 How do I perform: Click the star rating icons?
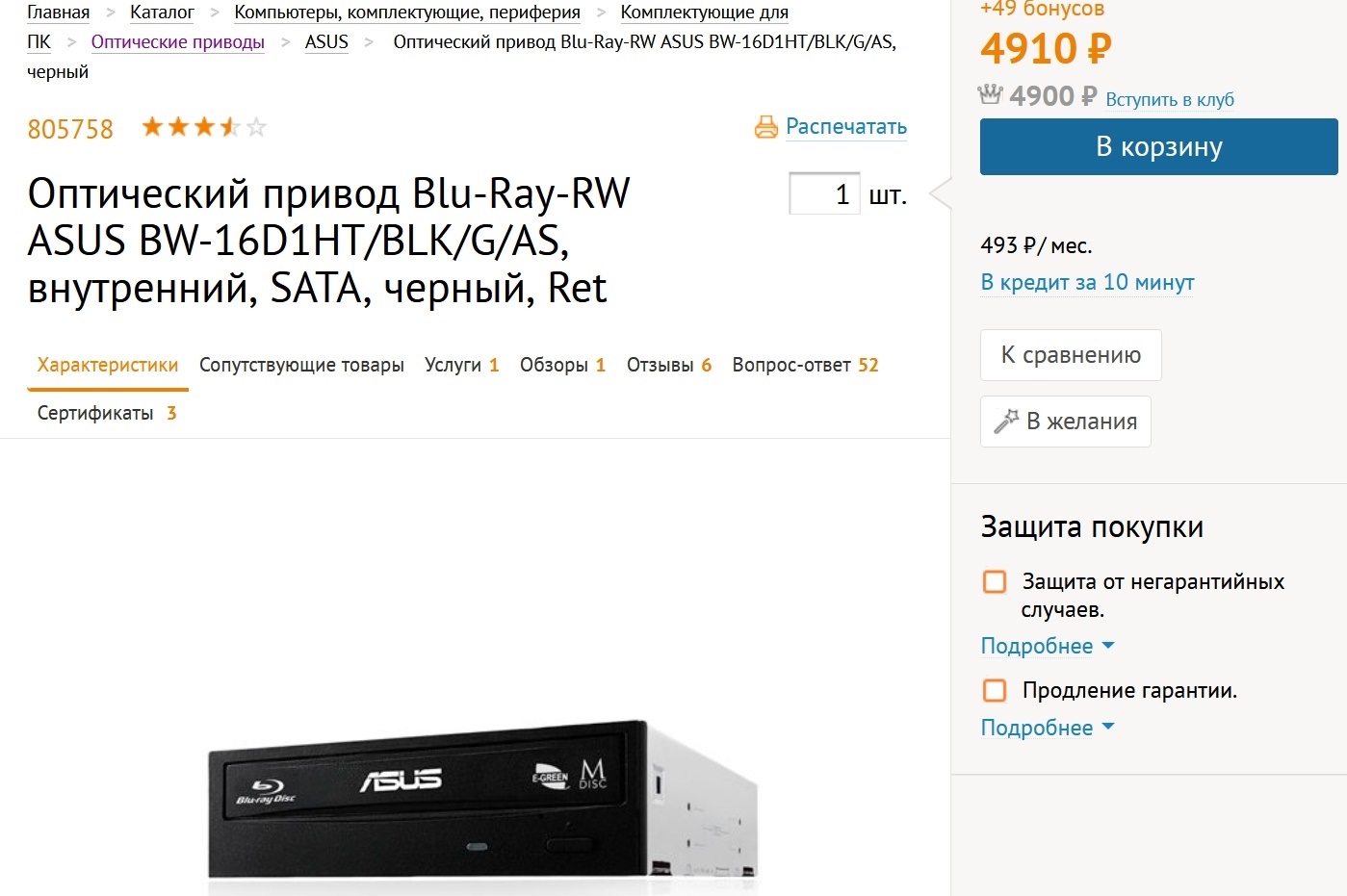click(x=203, y=127)
